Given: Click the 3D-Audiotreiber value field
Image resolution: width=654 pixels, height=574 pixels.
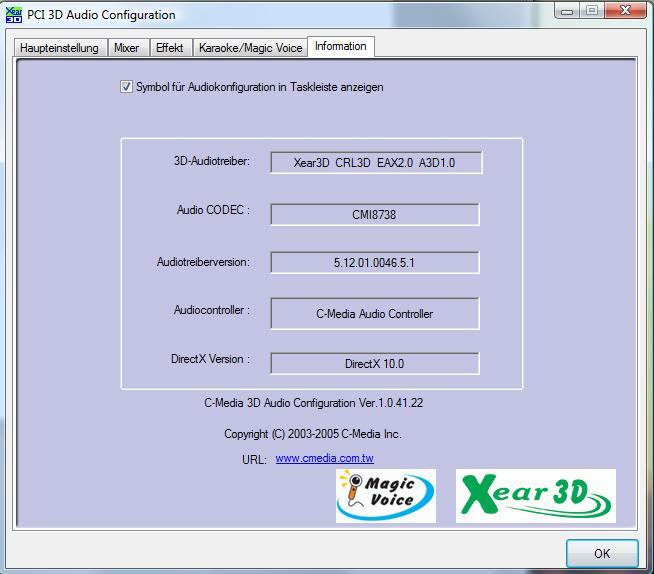Looking at the screenshot, I should tap(376, 163).
